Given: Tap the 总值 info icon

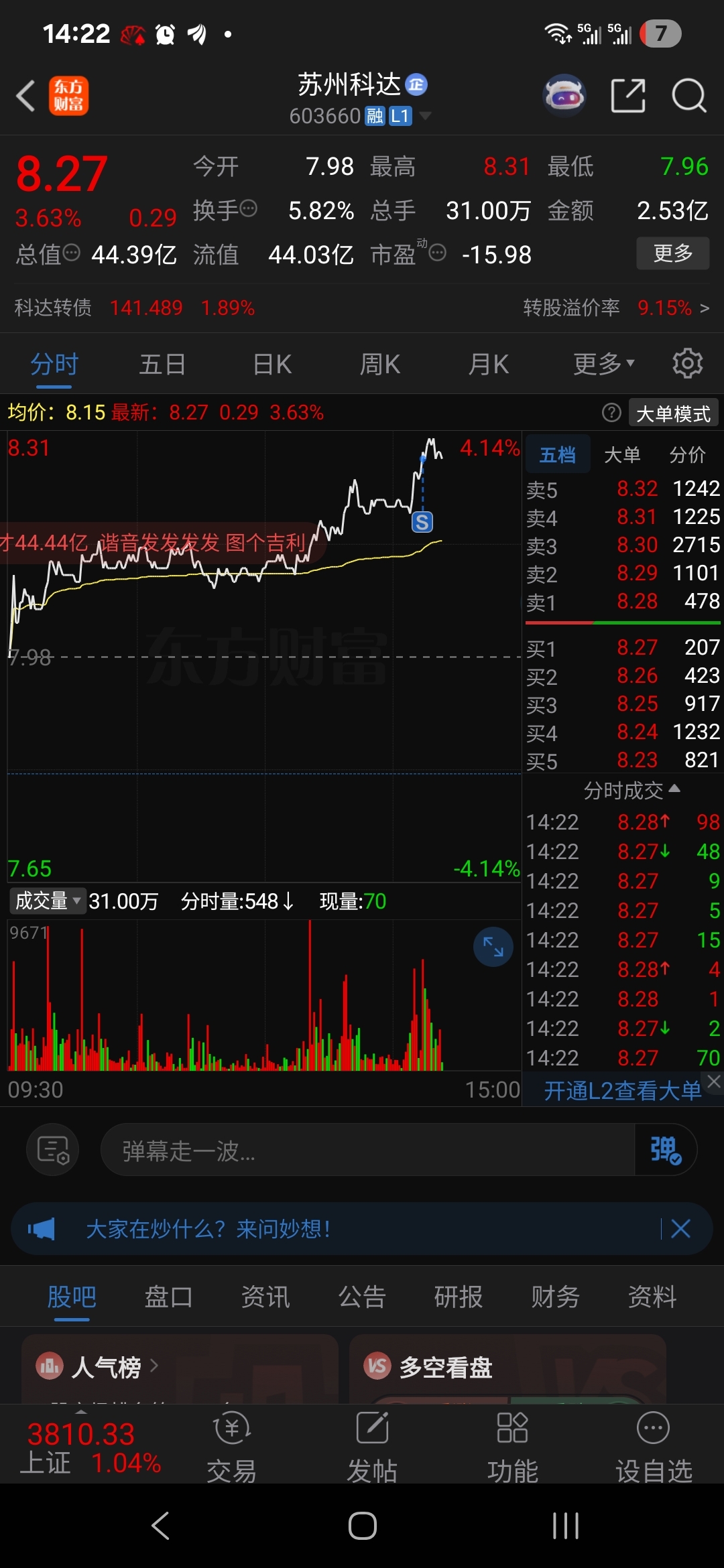Looking at the screenshot, I should click(x=72, y=253).
